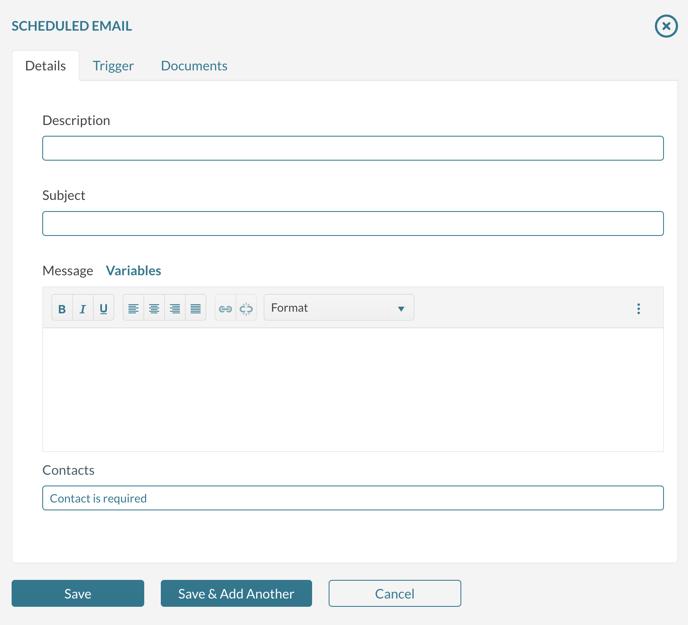This screenshot has width=688, height=625.
Task: Insert a hyperlink into the message
Action: [x=225, y=309]
